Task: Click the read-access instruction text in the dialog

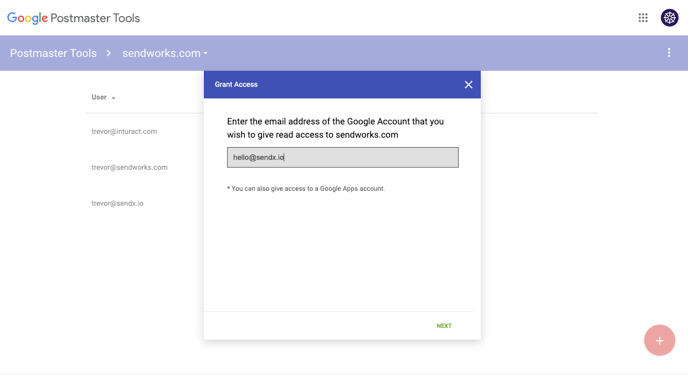Action: pyautogui.click(x=335, y=128)
